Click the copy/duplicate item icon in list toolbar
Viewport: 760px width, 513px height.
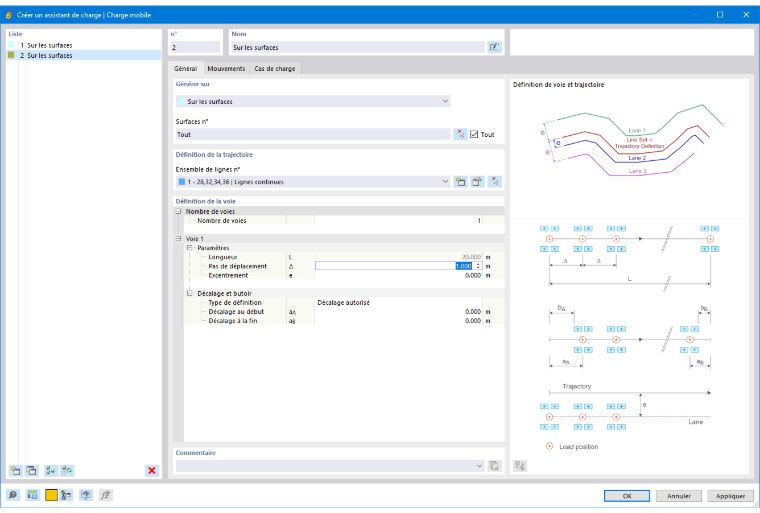(x=32, y=470)
